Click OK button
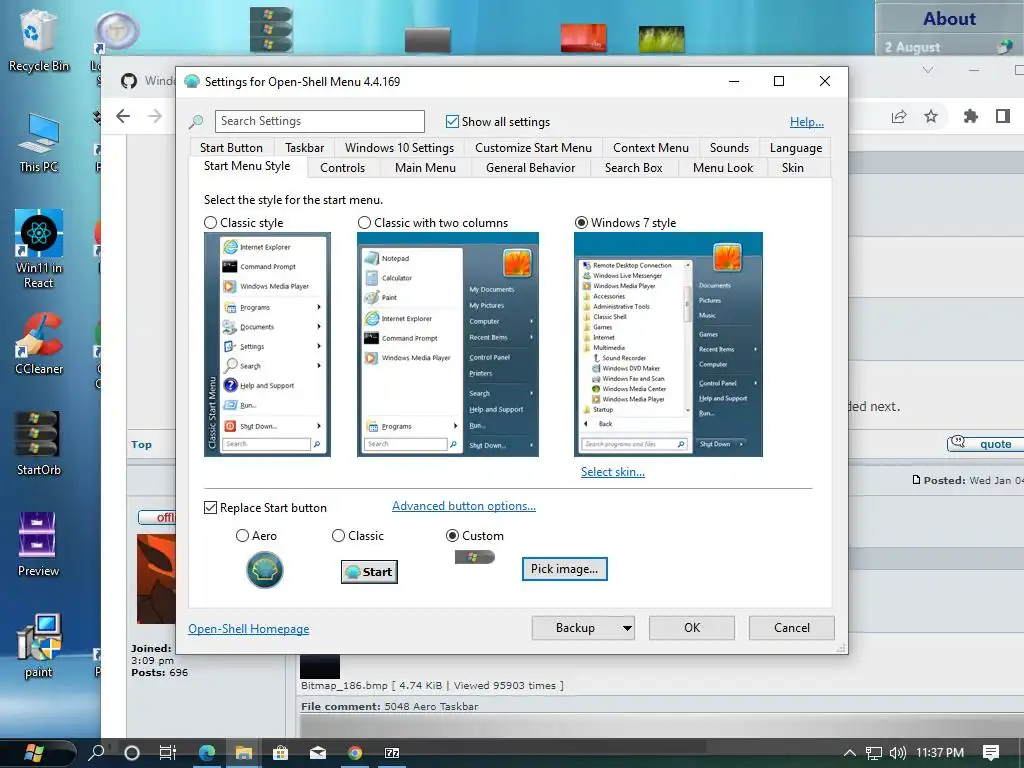The width and height of the screenshot is (1024, 768). 692,628
